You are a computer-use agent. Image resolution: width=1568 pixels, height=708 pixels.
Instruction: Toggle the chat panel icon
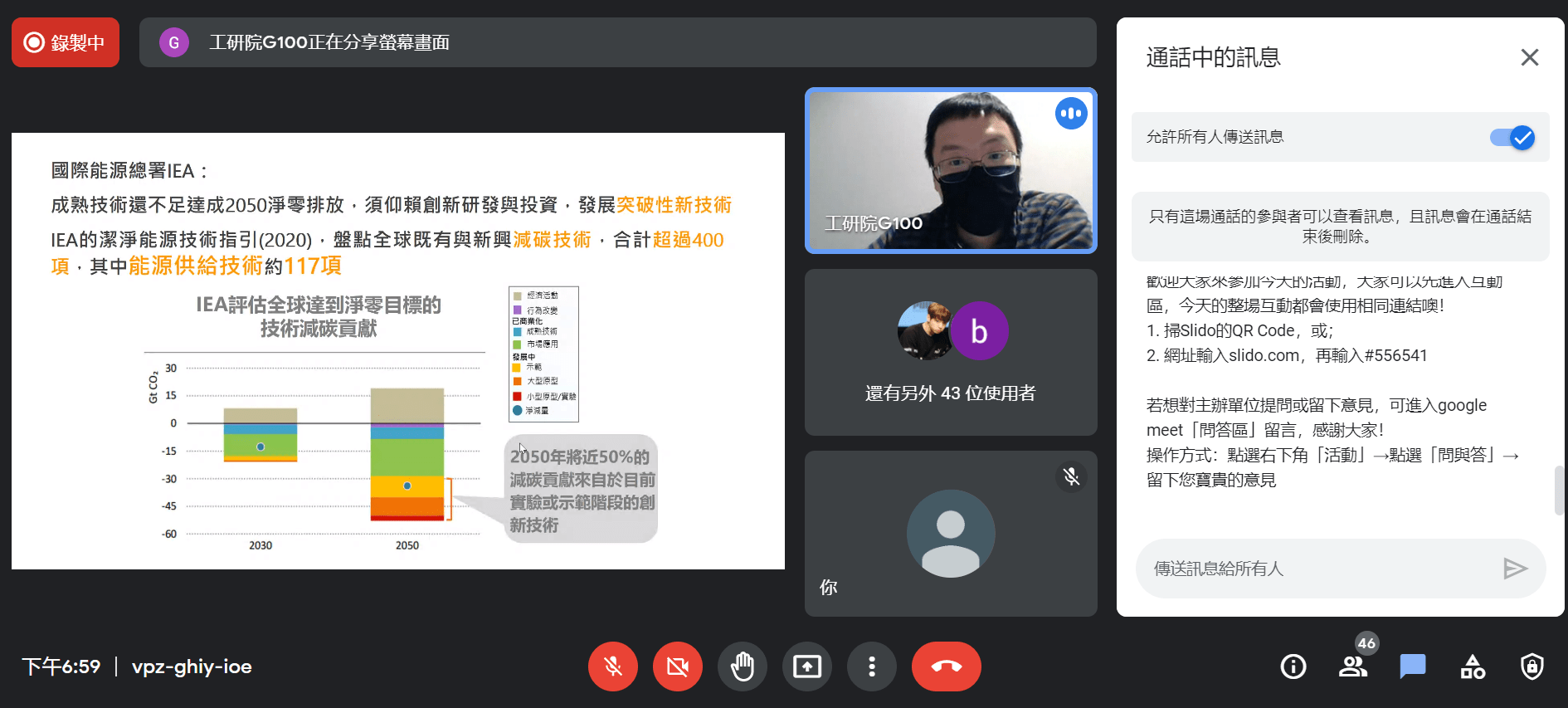(x=1413, y=666)
